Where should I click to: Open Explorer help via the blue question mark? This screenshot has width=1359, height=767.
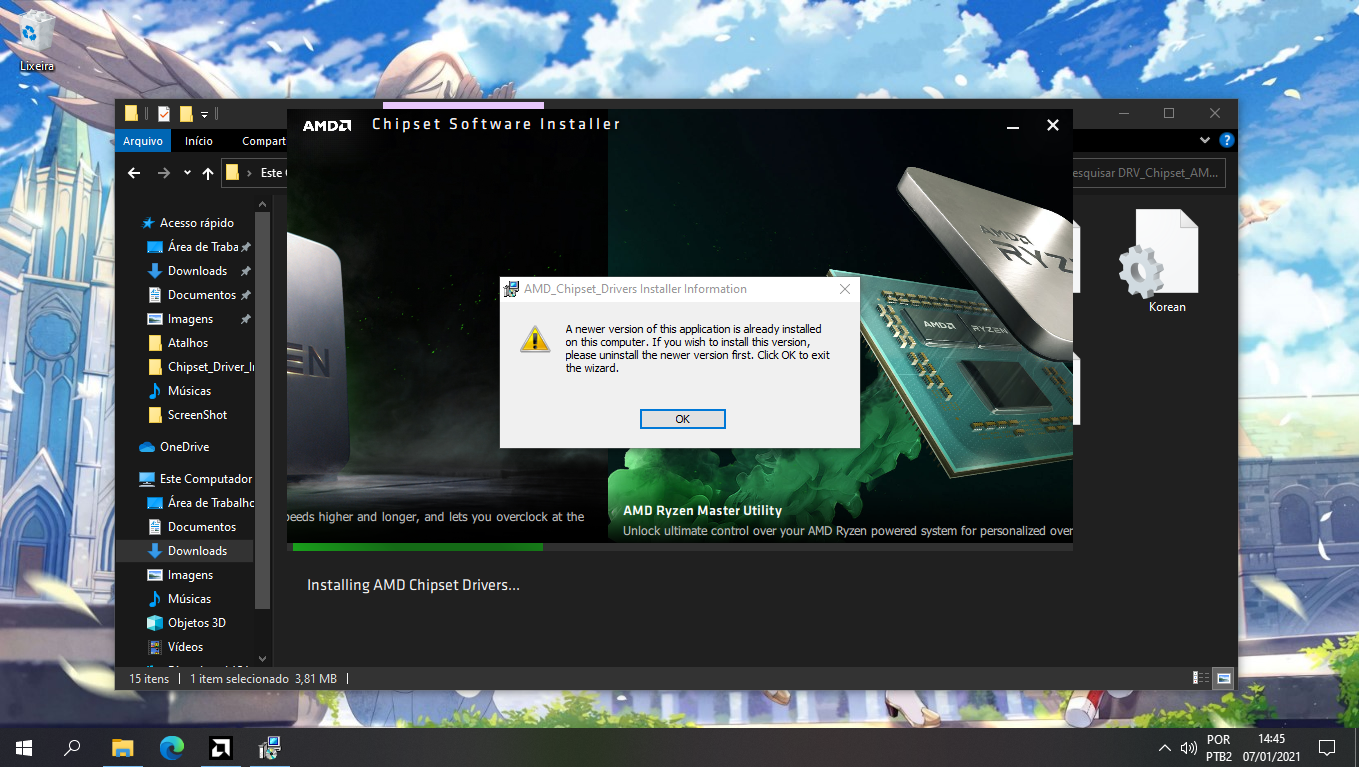(x=1227, y=141)
